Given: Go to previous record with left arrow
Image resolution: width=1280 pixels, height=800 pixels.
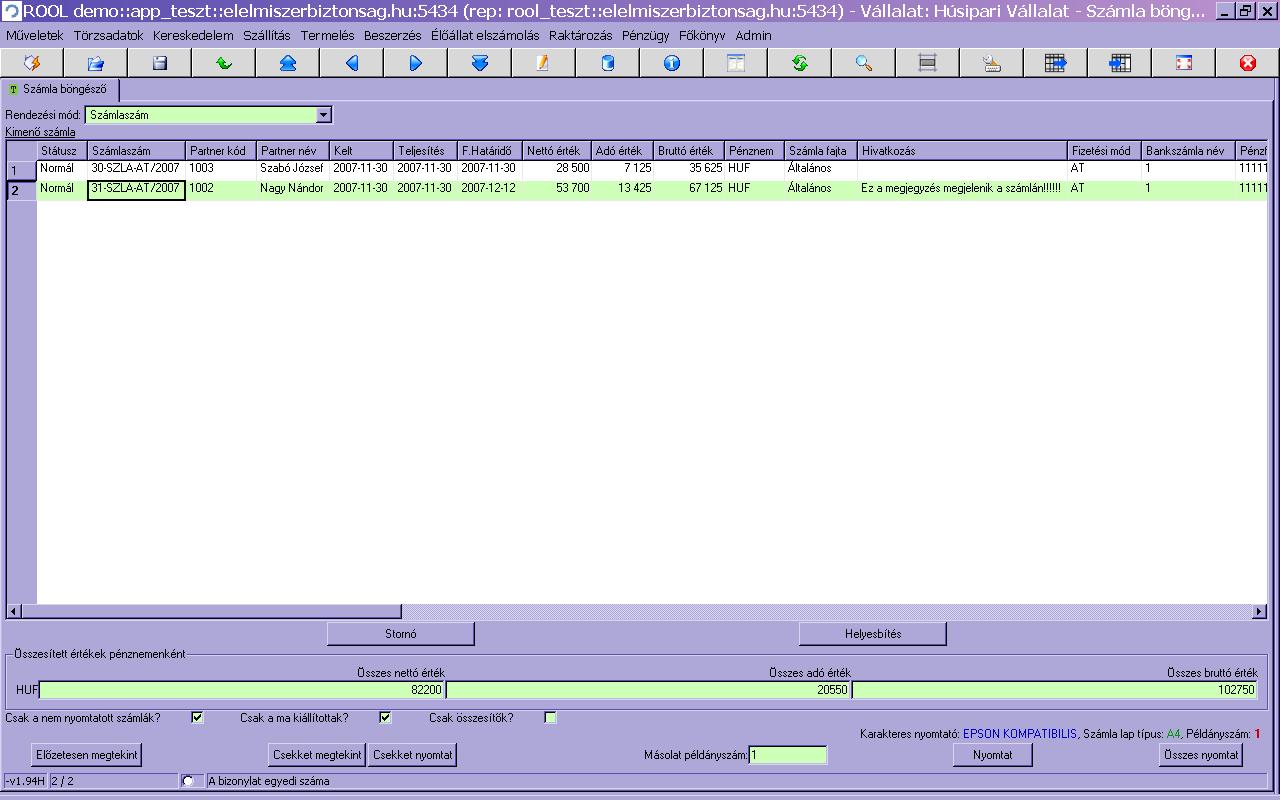Looking at the screenshot, I should click(352, 63).
